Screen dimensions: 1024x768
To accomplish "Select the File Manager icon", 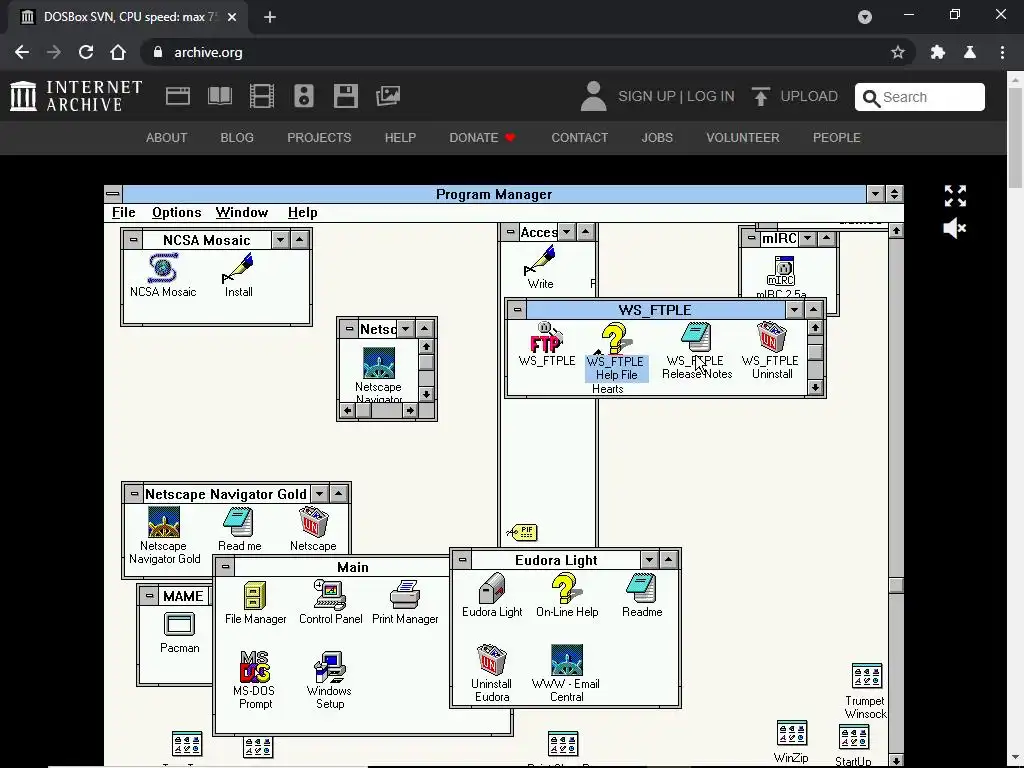I will 255,595.
